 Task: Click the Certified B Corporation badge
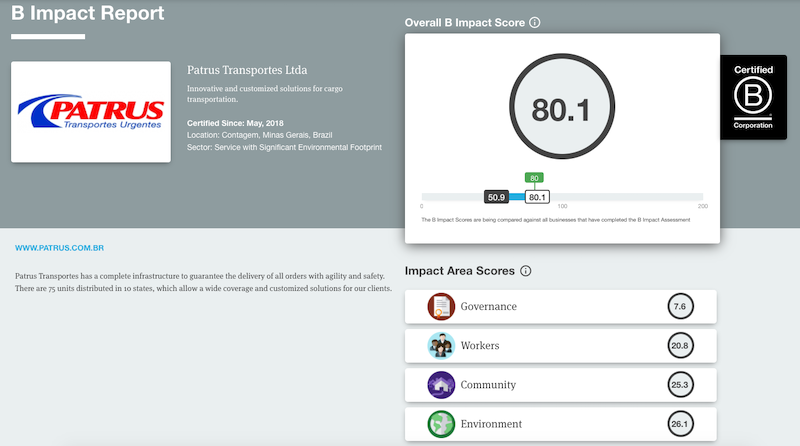tap(753, 97)
